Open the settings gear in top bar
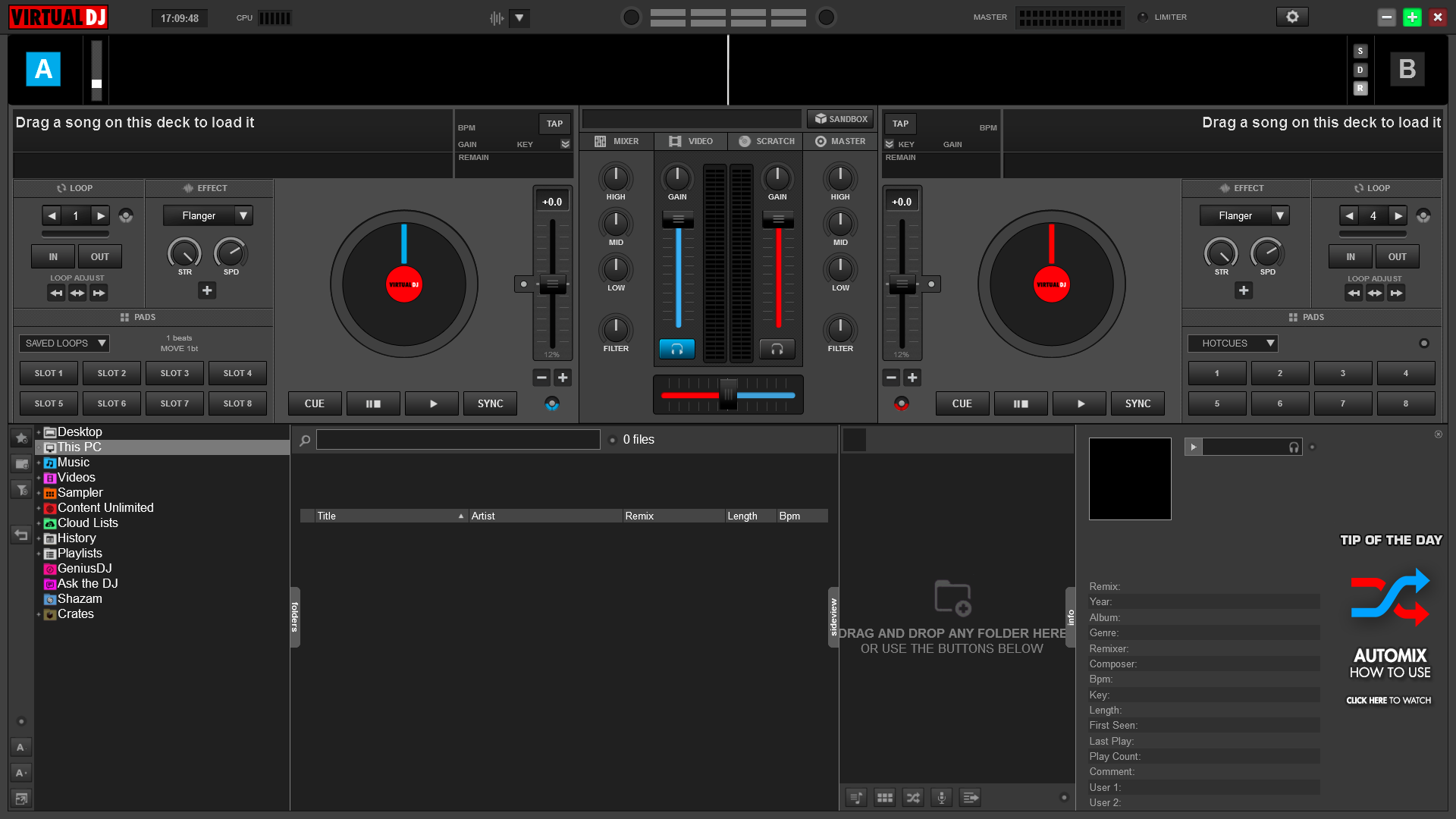This screenshot has height=819, width=1456. click(x=1292, y=17)
